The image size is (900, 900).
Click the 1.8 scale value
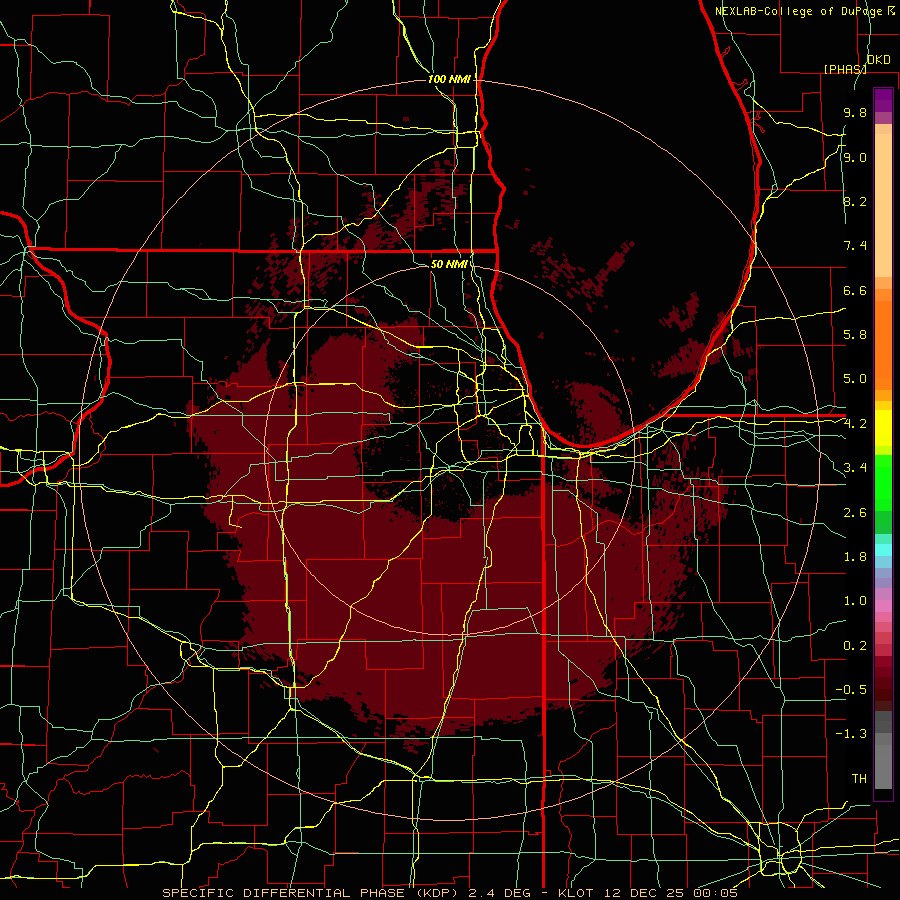click(x=855, y=557)
